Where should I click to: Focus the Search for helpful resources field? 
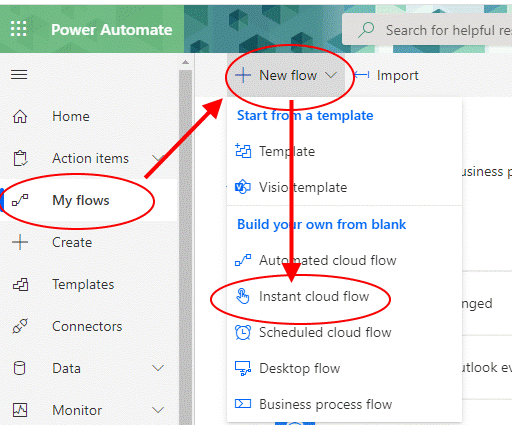pyautogui.click(x=428, y=30)
